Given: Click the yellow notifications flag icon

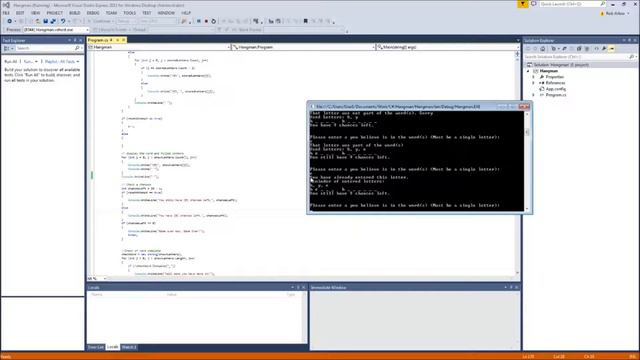Looking at the screenshot, I should [x=523, y=4].
